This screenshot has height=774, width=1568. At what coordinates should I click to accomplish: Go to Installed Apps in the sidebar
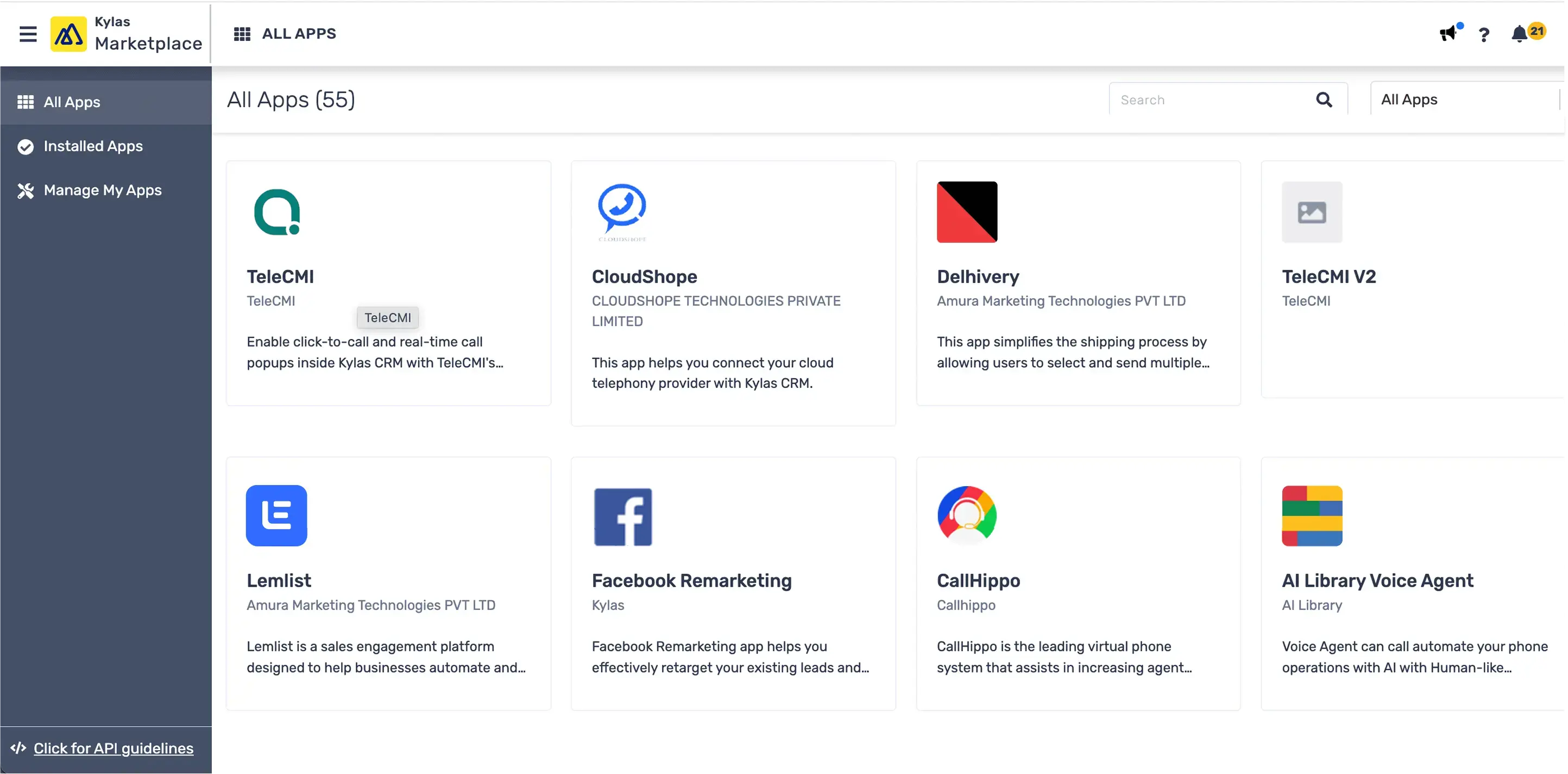(x=93, y=146)
